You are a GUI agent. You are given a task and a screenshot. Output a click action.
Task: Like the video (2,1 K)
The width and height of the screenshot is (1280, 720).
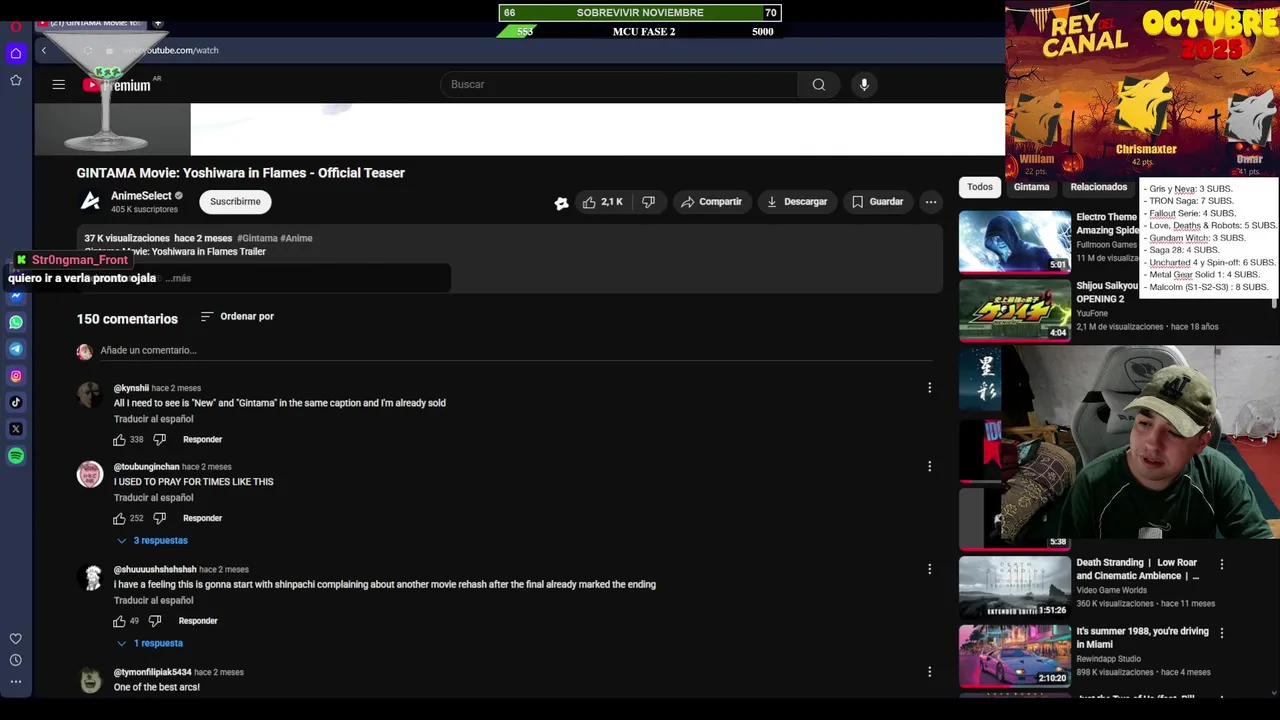(x=602, y=202)
